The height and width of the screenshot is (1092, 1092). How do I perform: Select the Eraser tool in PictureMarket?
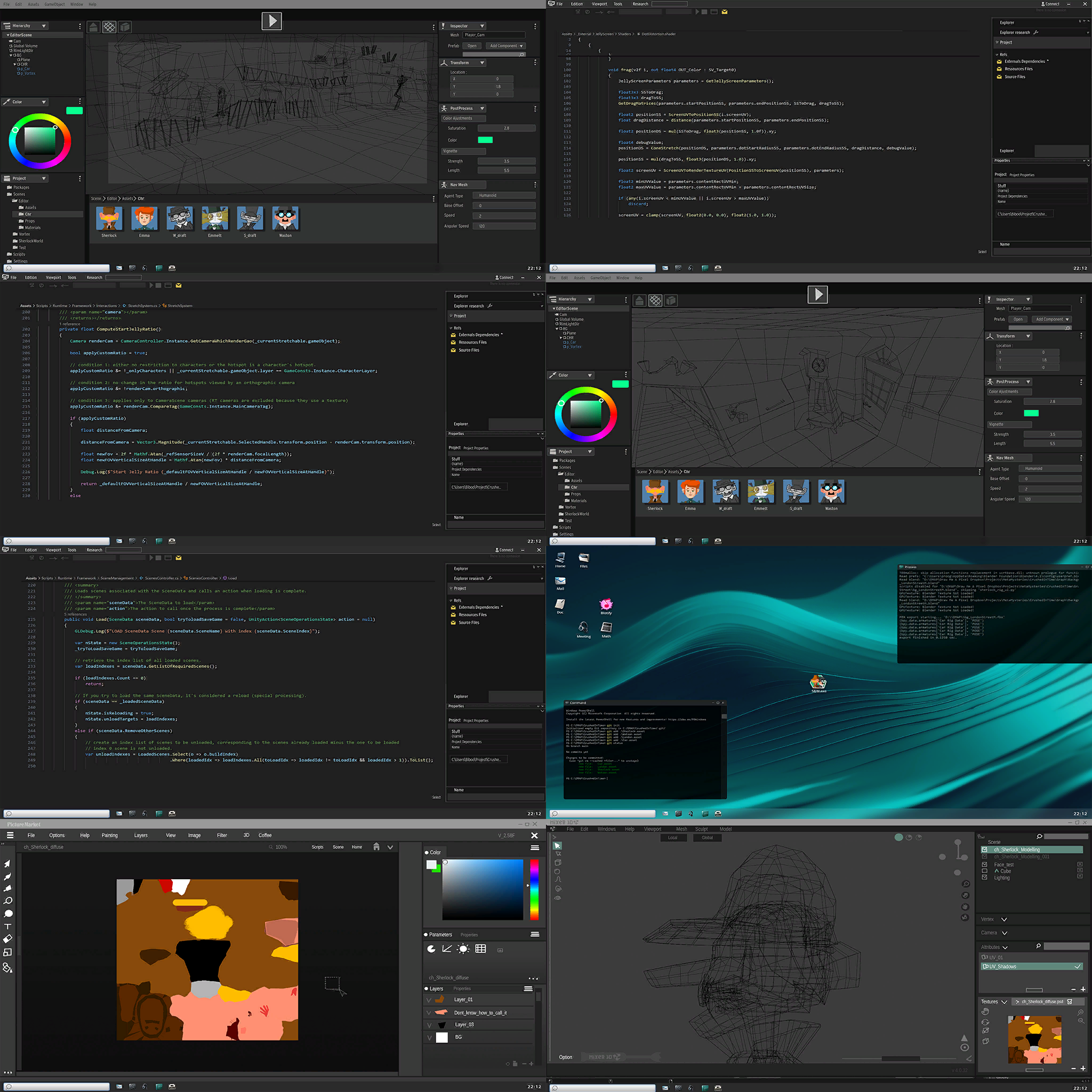8,939
